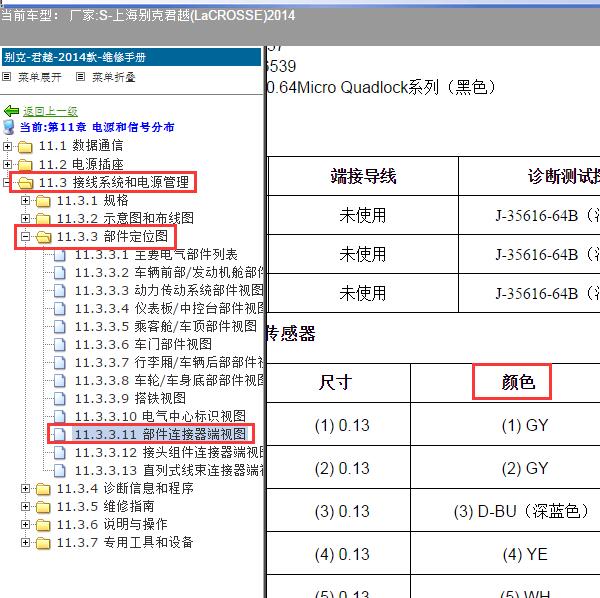Click the 尺寸 column header
The width and height of the screenshot is (600, 598).
(335, 382)
